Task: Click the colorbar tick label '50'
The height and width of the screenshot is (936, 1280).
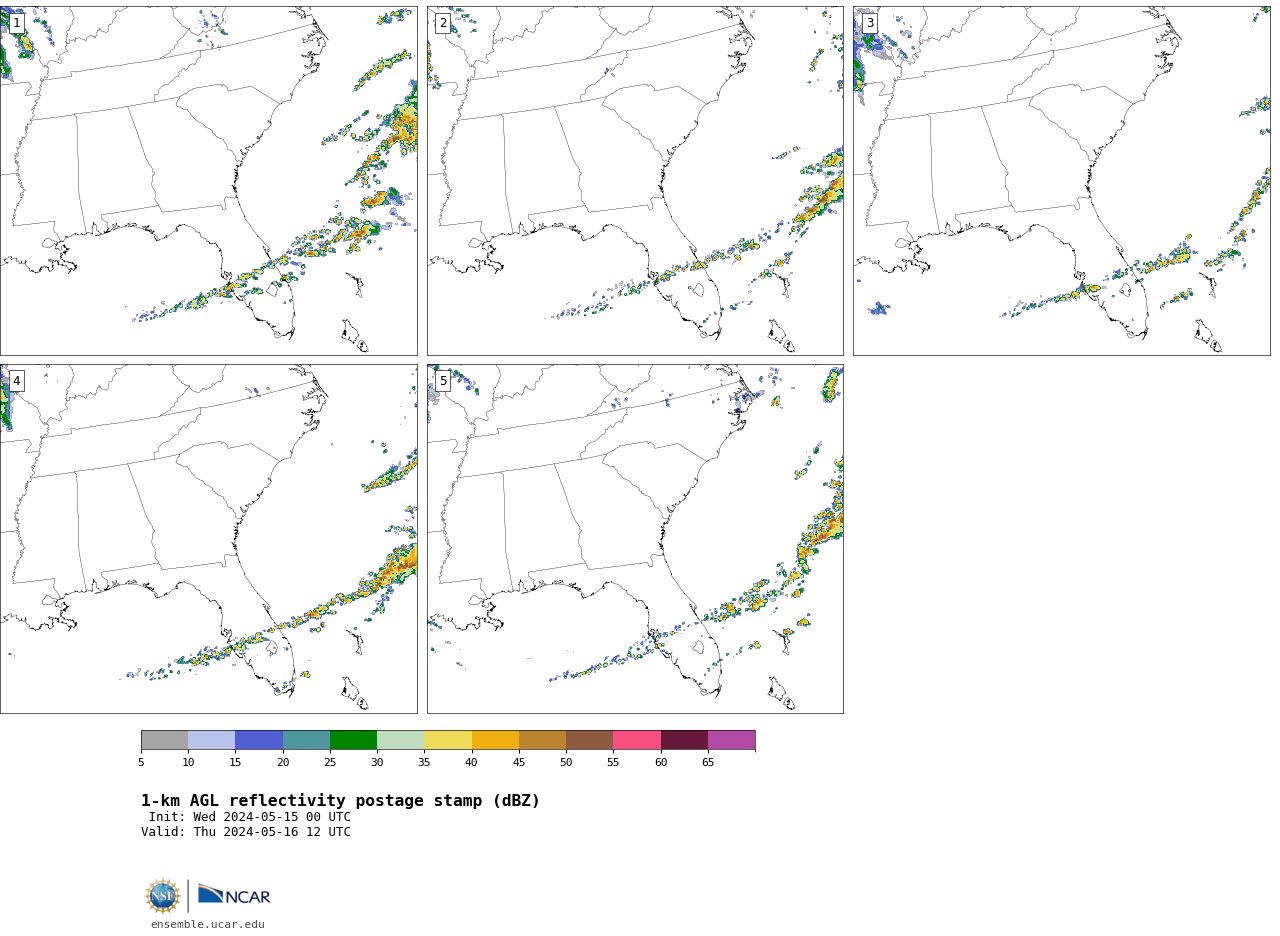Action: click(566, 763)
